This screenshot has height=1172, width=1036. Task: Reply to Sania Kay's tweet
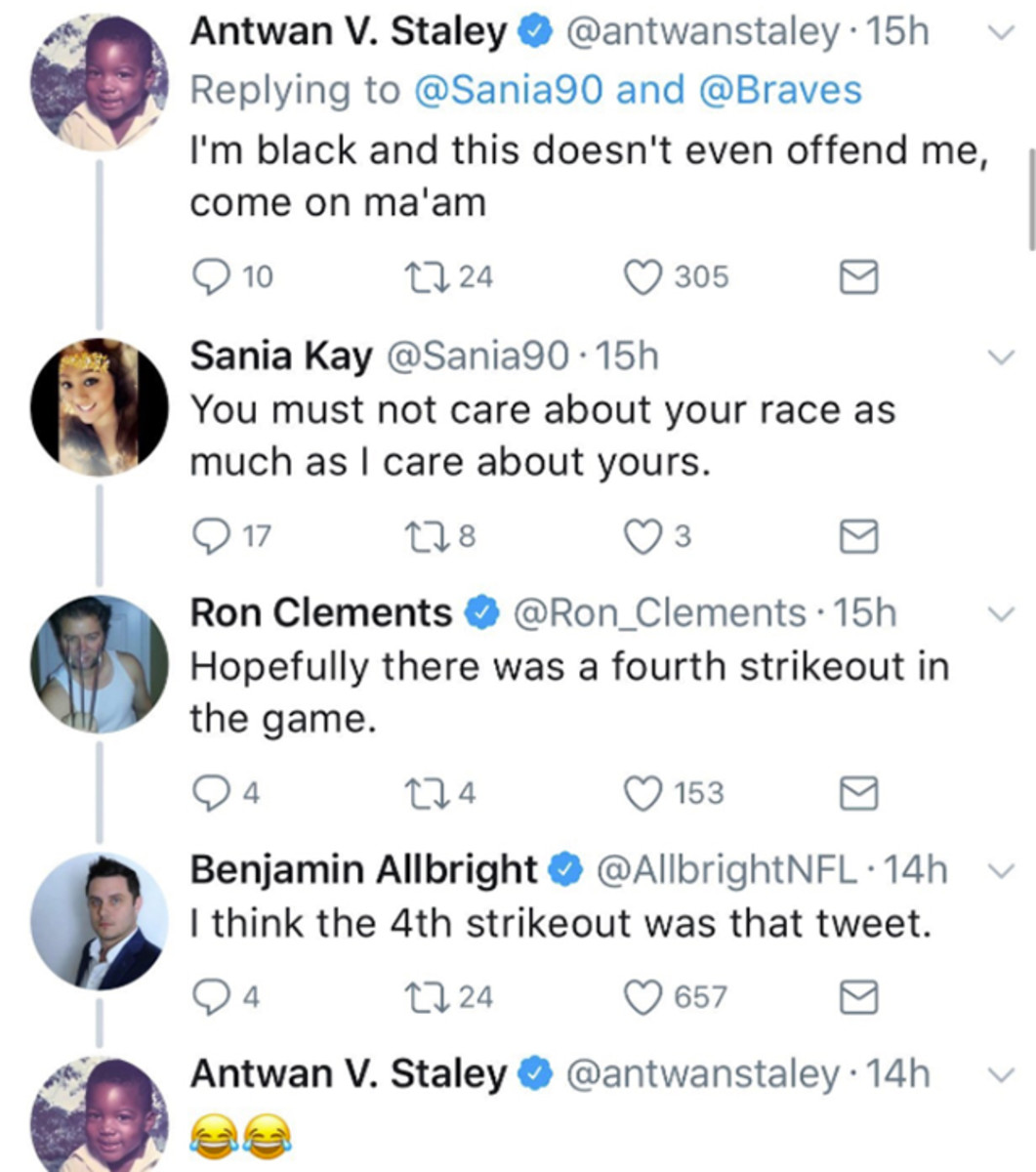208,536
